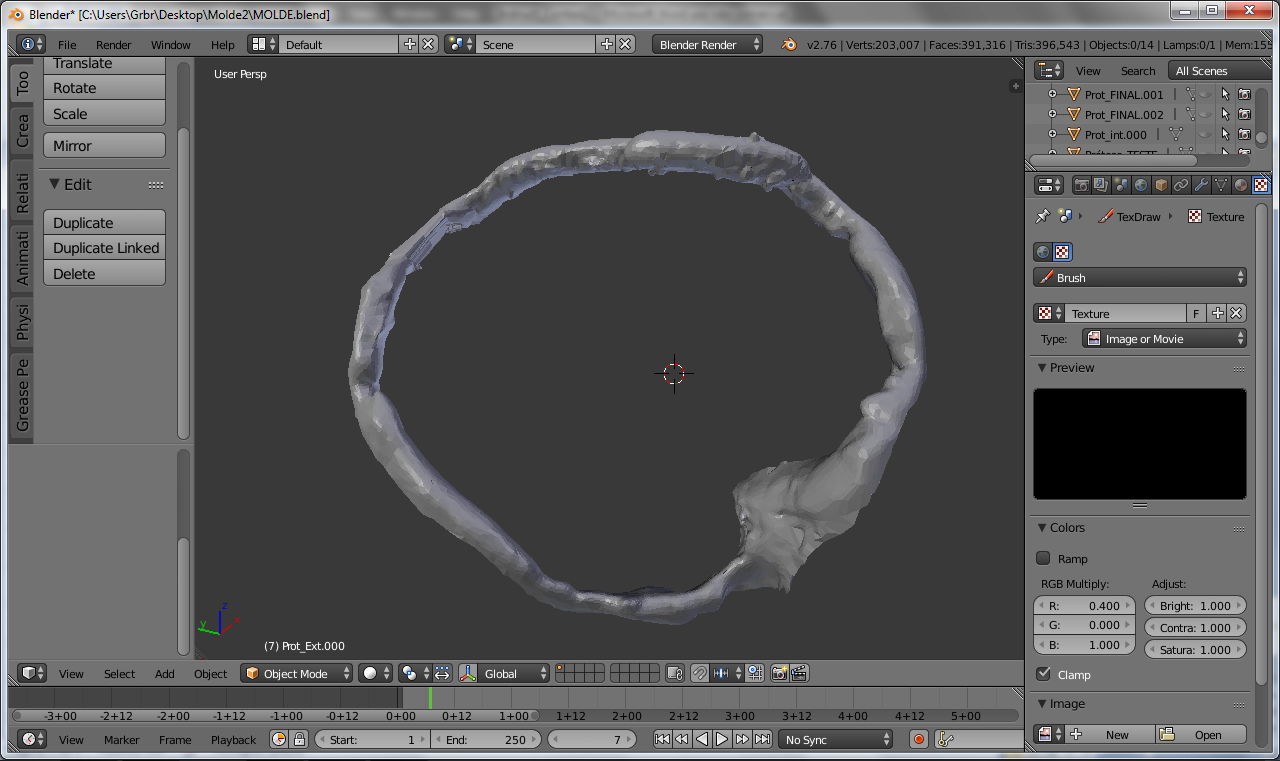The image size is (1280, 761).
Task: Open the Global orientation dropdown
Action: tap(515, 674)
